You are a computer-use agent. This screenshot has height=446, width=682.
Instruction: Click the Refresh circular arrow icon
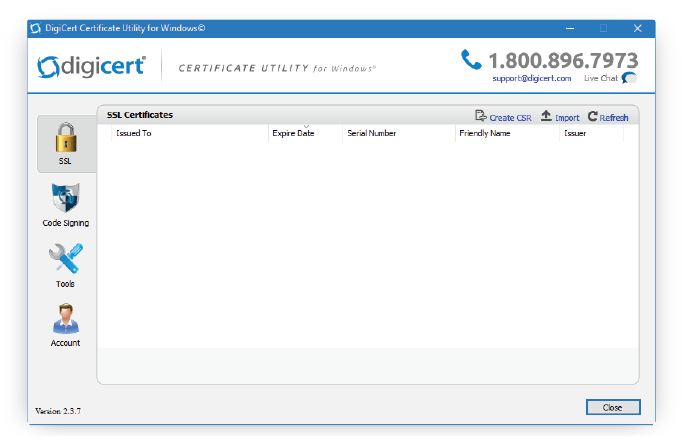(x=592, y=116)
